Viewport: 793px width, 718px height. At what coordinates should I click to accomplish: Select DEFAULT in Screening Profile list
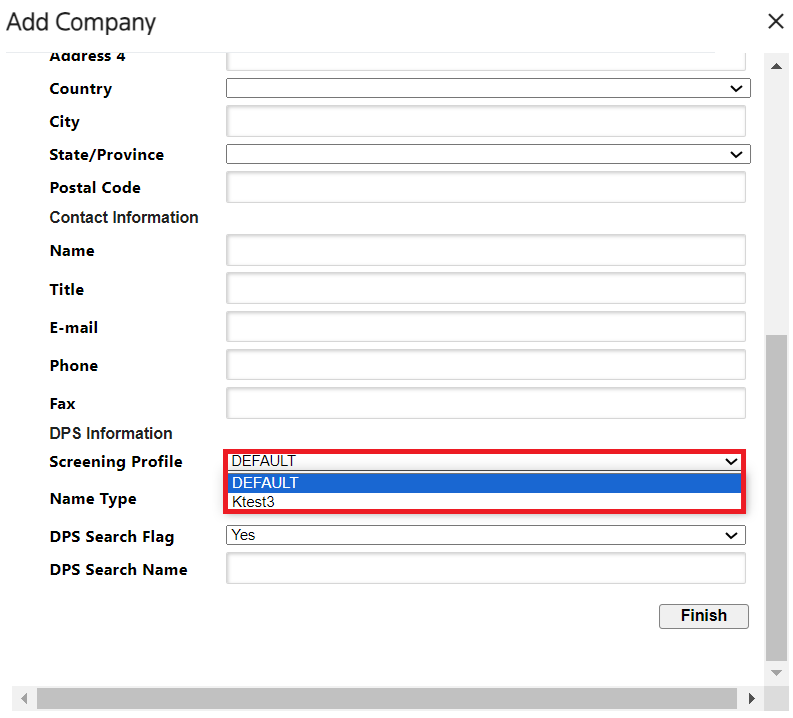tap(485, 483)
